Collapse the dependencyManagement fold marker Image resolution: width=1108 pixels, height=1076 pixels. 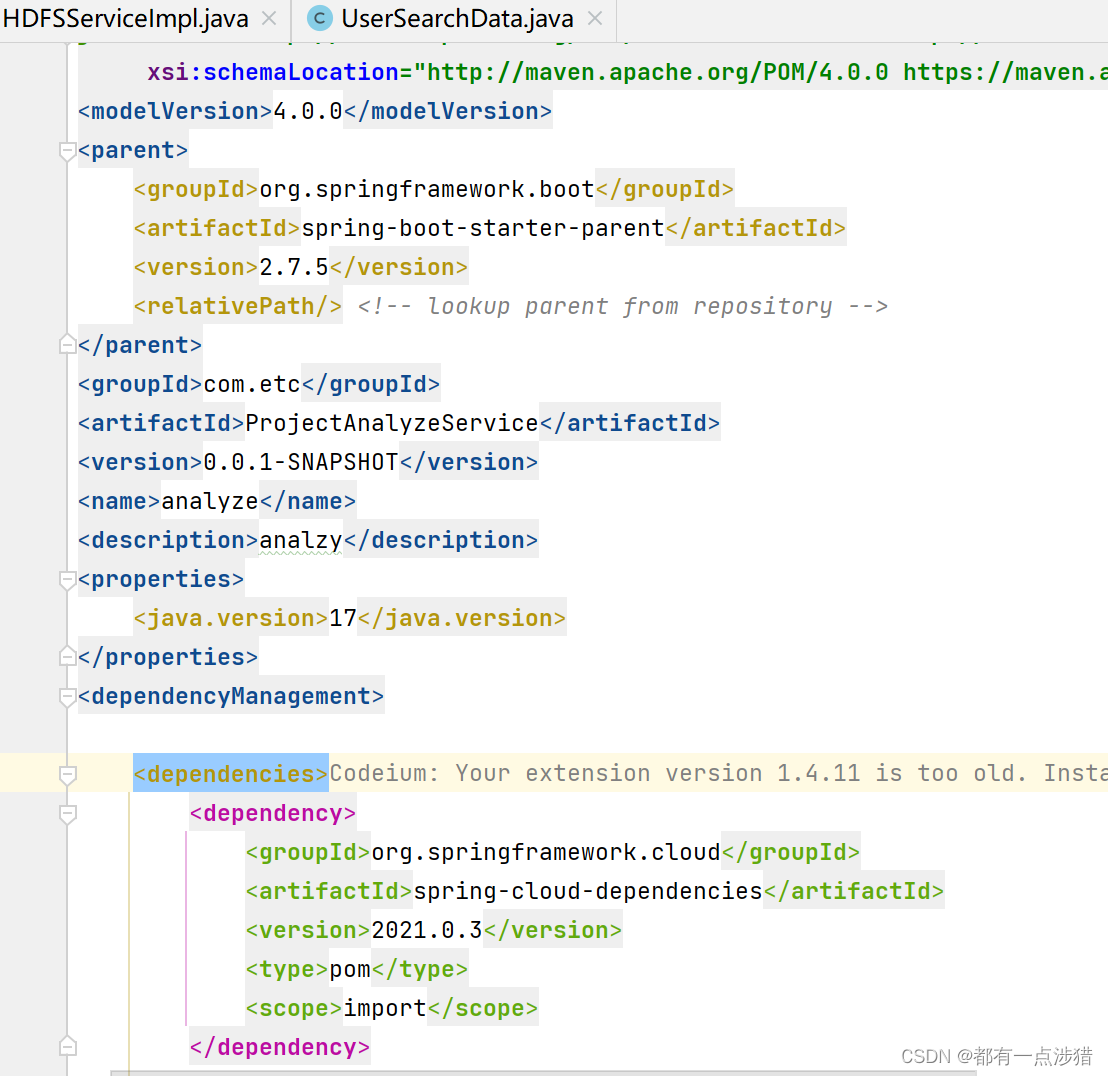[66, 697]
